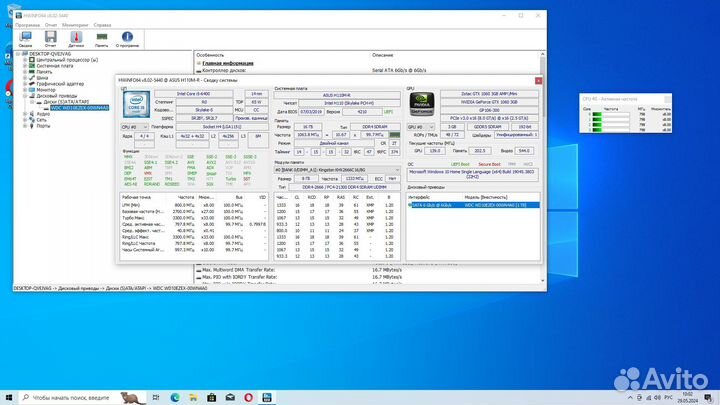Image resolution: width=720 pixels, height=405 pixels.
Task: Click the Microsoft Windows 10 Home OS text
Action: tap(472, 174)
